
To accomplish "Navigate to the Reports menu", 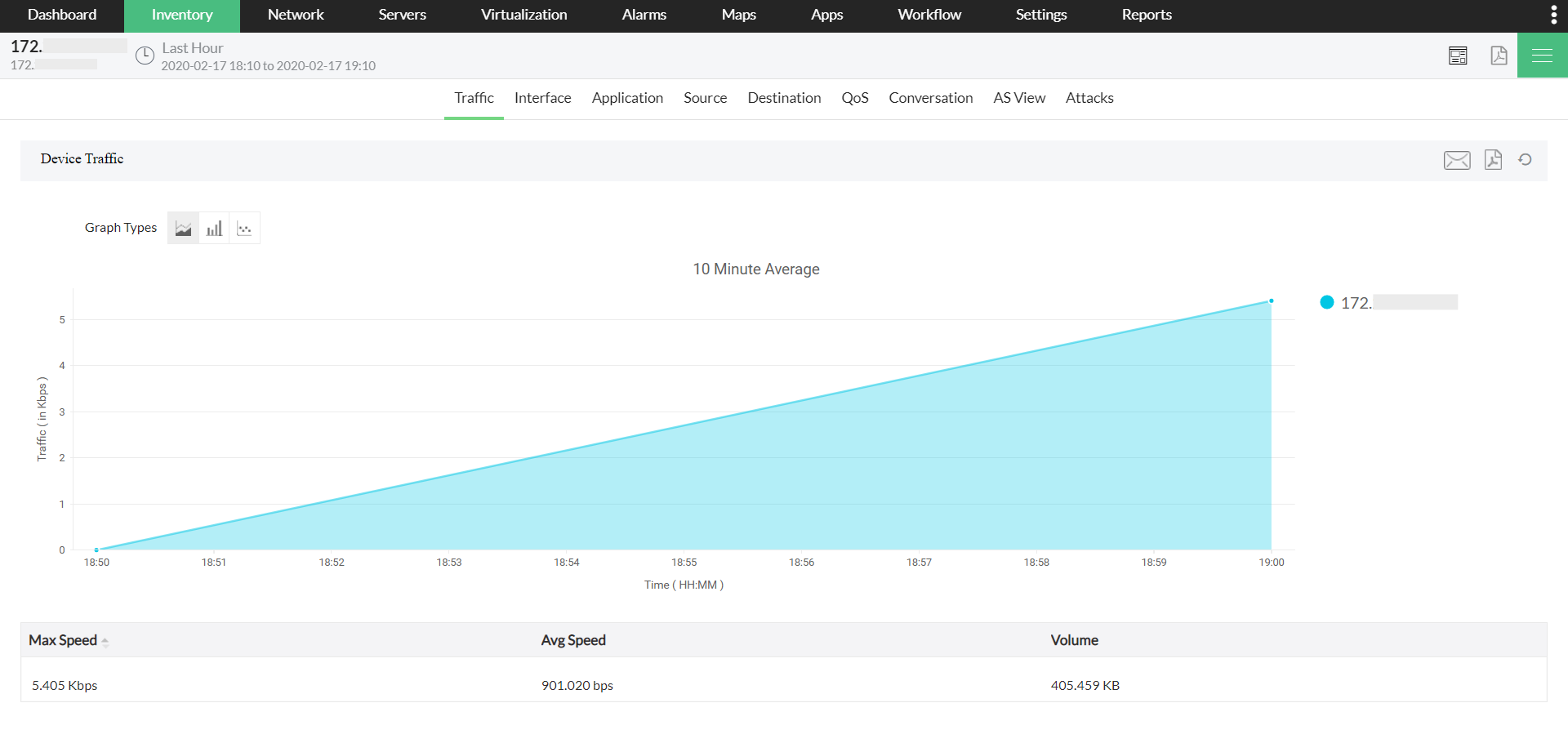I will click(x=1146, y=15).
